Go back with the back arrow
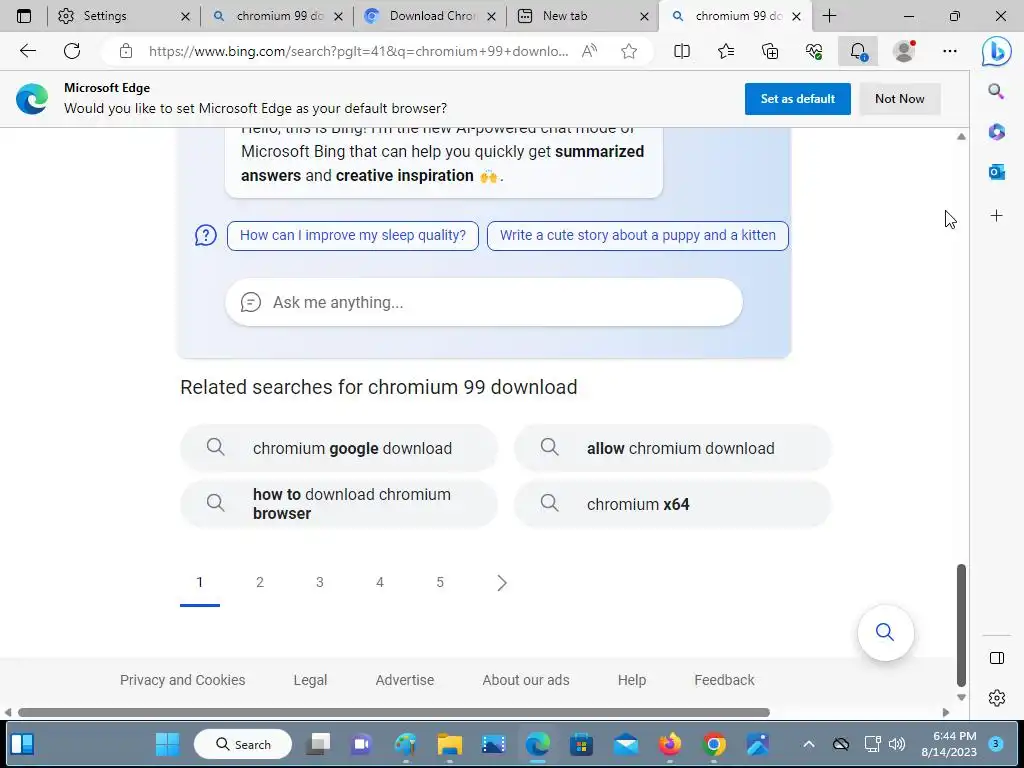Viewport: 1024px width, 768px height. (x=27, y=50)
